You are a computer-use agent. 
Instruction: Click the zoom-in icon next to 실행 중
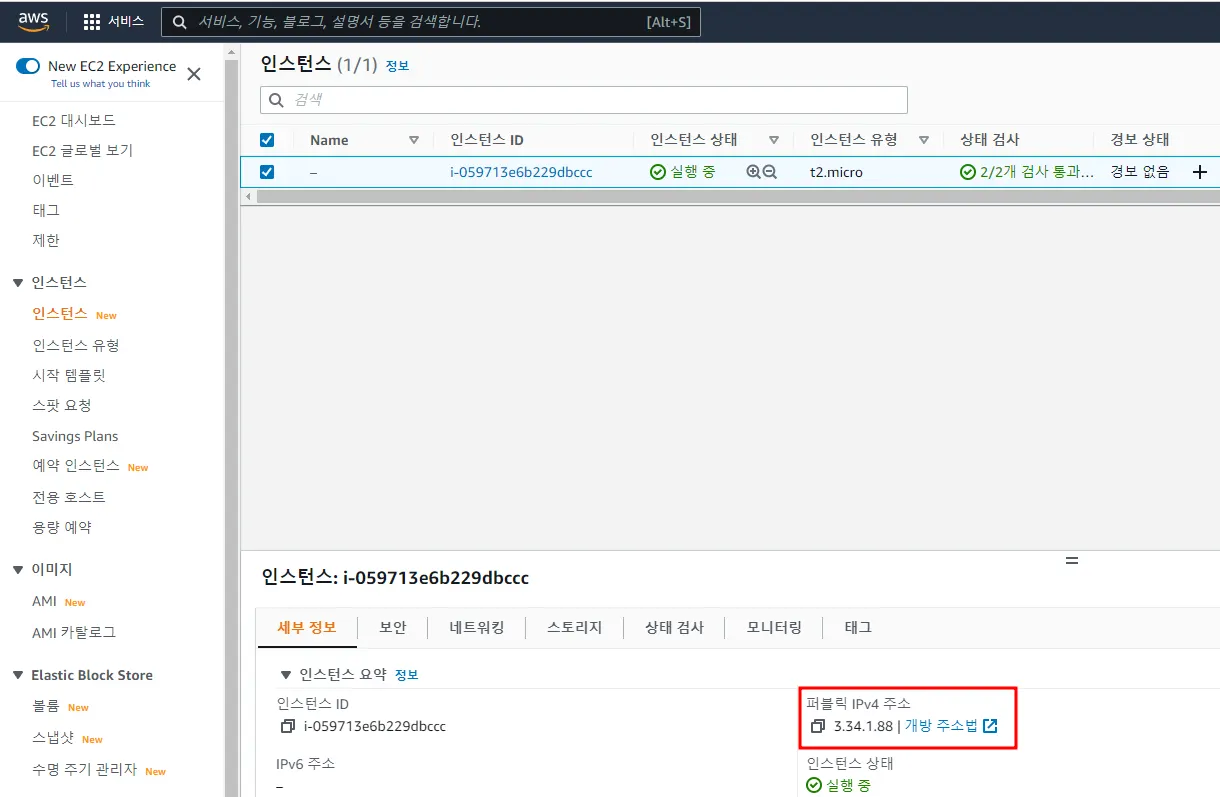click(x=753, y=172)
